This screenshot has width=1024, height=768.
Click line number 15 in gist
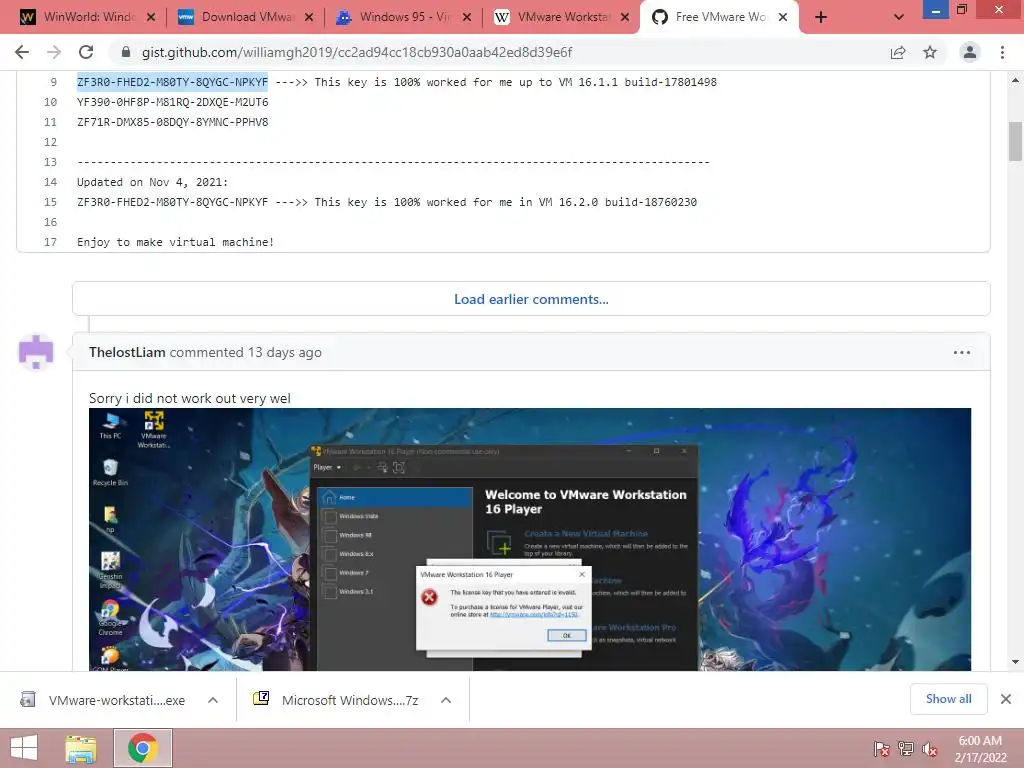click(x=50, y=202)
